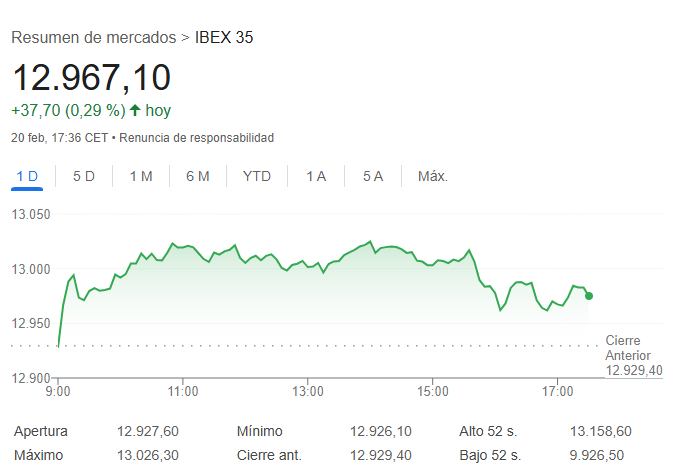This screenshot has width=688, height=475.
Task: Click the Apertura value 12.927,60
Action: pyautogui.click(x=147, y=431)
